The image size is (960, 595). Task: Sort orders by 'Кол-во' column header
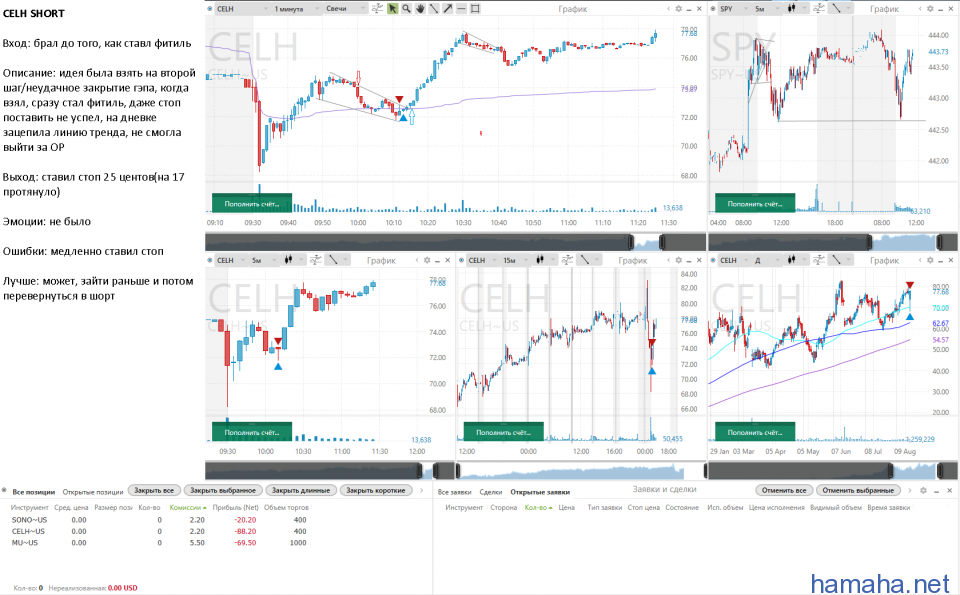pyautogui.click(x=538, y=507)
